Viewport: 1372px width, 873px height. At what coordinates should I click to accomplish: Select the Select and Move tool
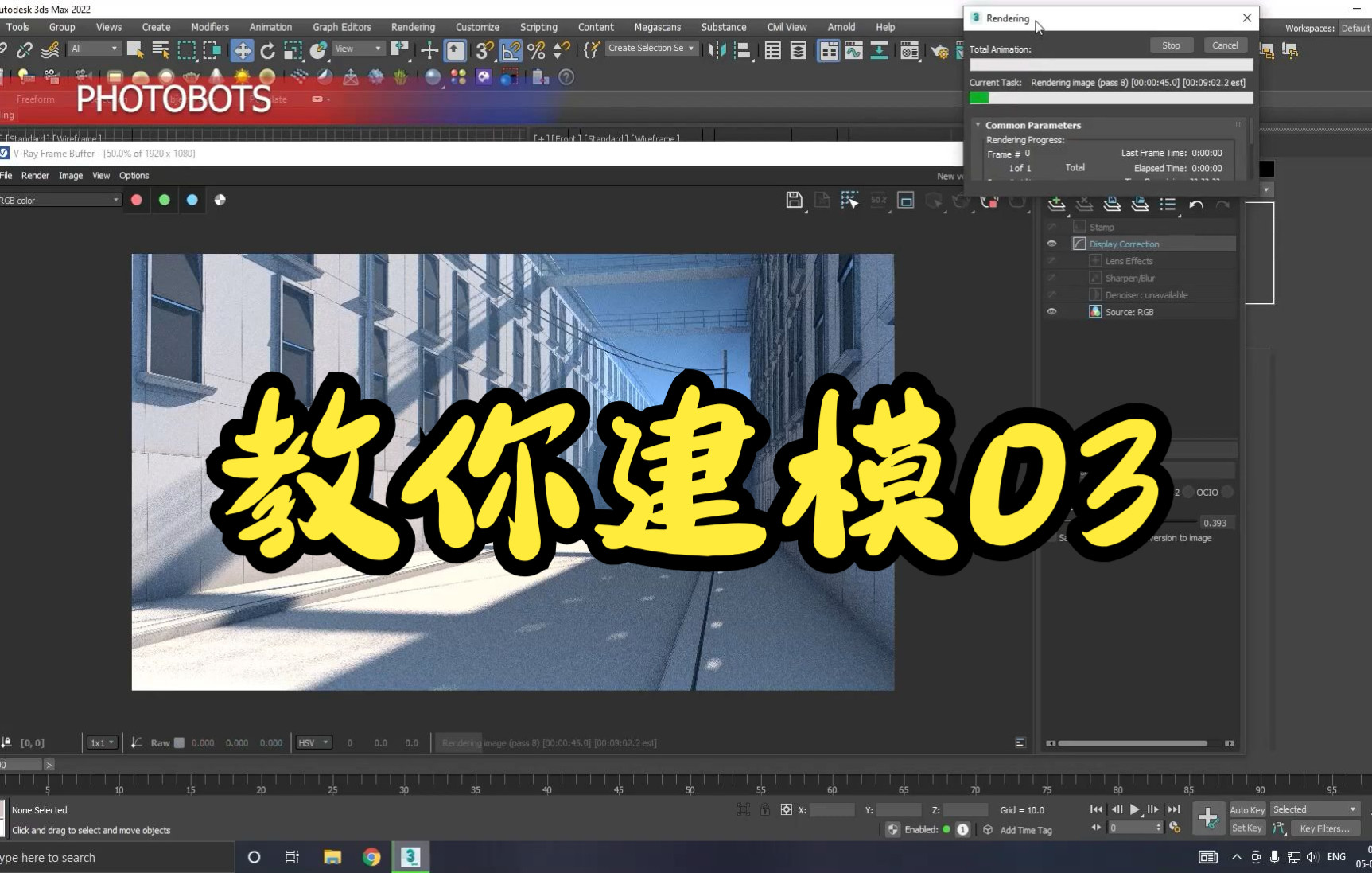[243, 50]
